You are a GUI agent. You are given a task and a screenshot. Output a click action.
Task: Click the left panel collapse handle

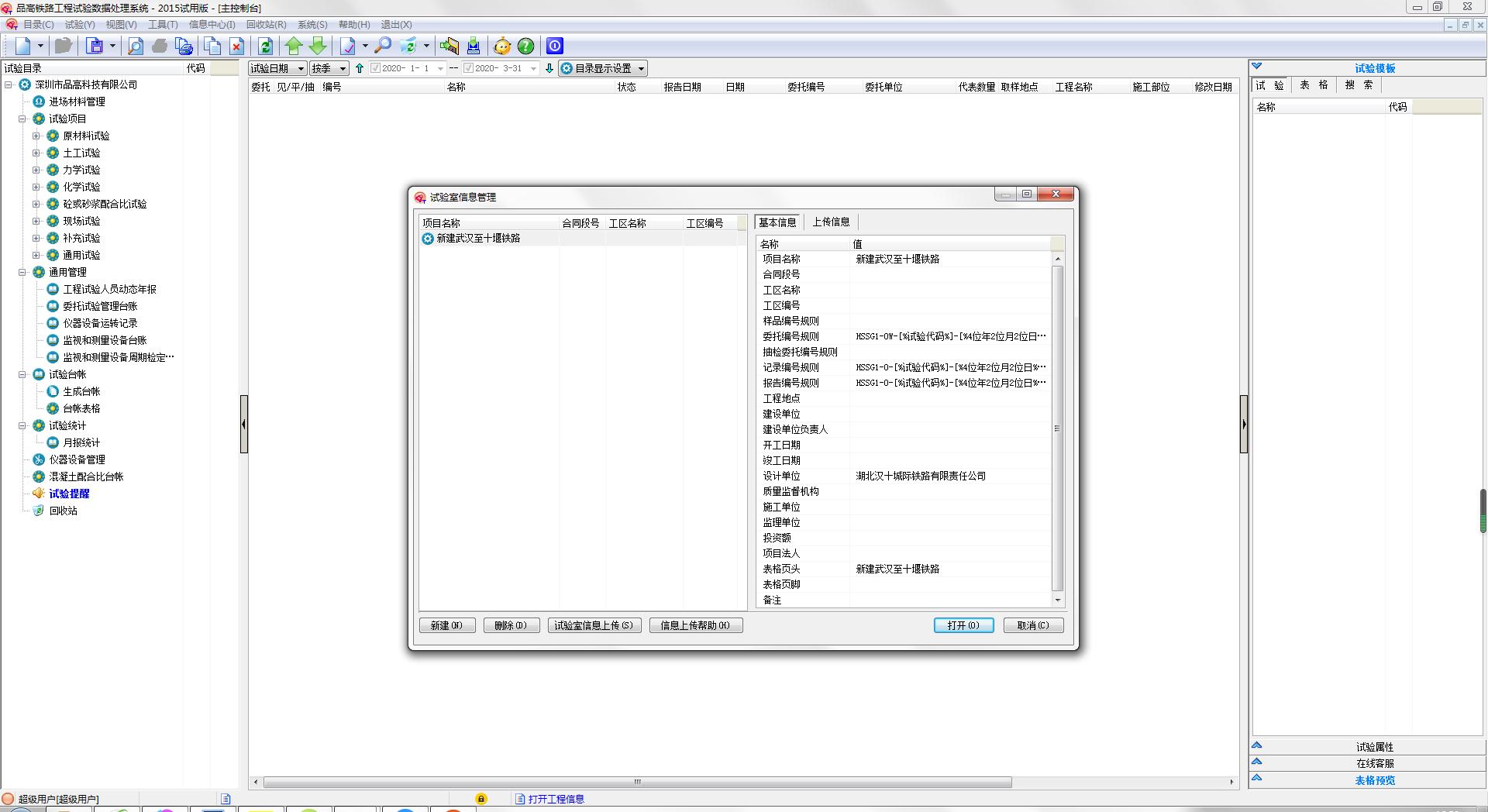click(x=243, y=424)
